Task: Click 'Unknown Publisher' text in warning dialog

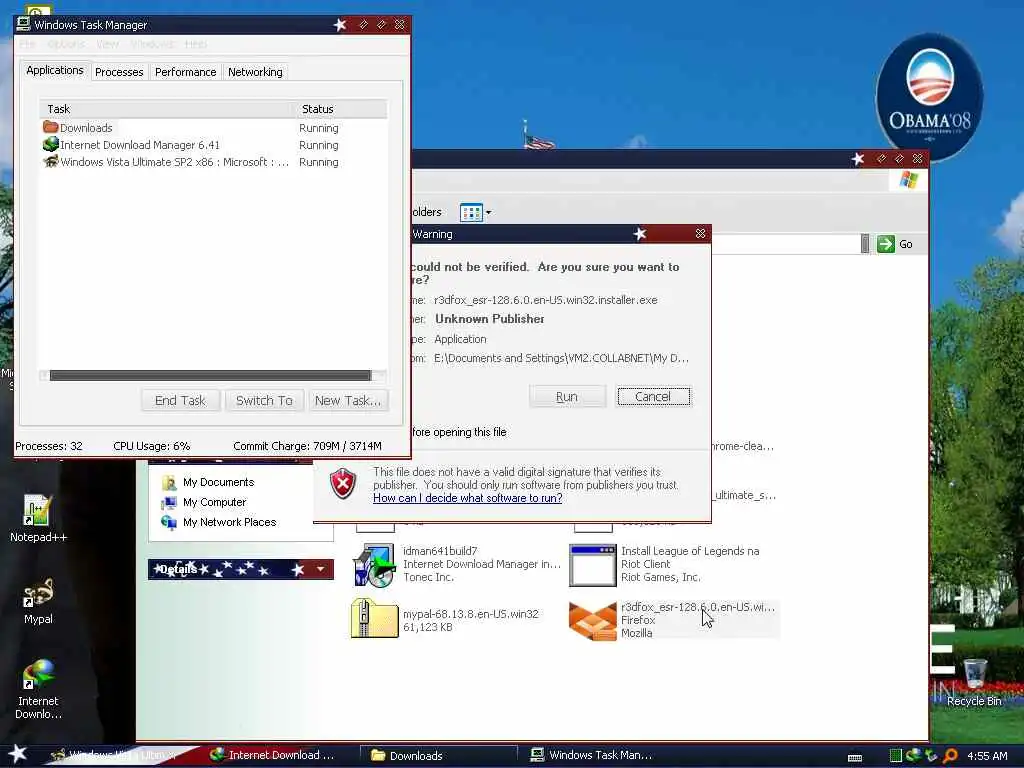Action: [x=489, y=319]
